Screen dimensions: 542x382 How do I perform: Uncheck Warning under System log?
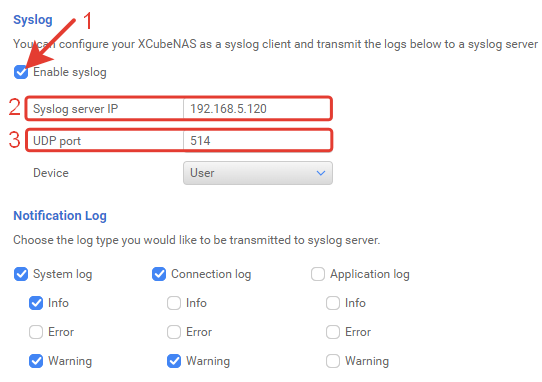point(36,361)
